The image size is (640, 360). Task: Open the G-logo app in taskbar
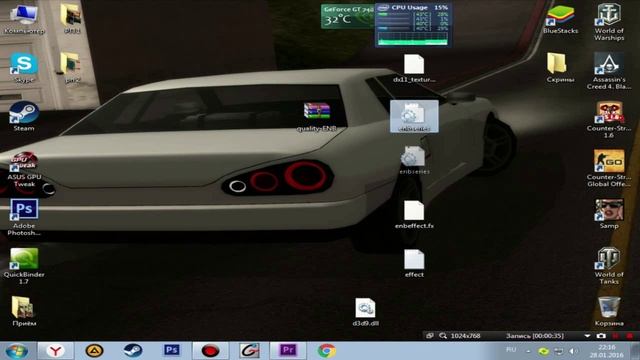(249, 351)
